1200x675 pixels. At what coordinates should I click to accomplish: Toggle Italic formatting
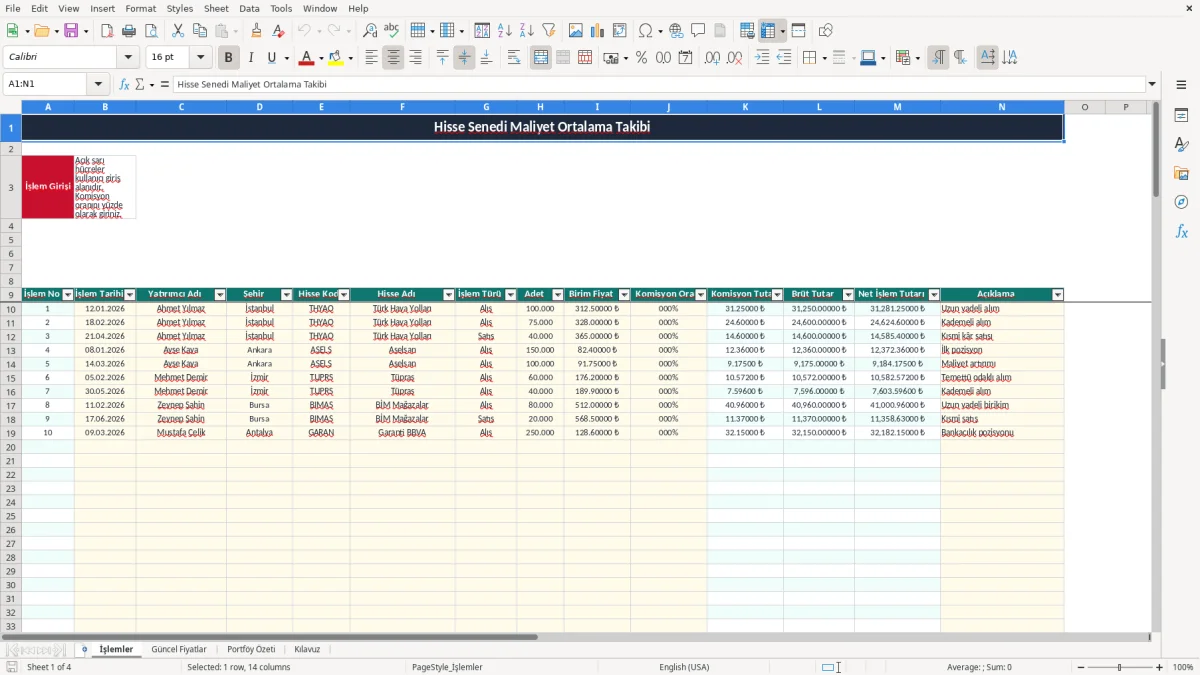pos(251,58)
